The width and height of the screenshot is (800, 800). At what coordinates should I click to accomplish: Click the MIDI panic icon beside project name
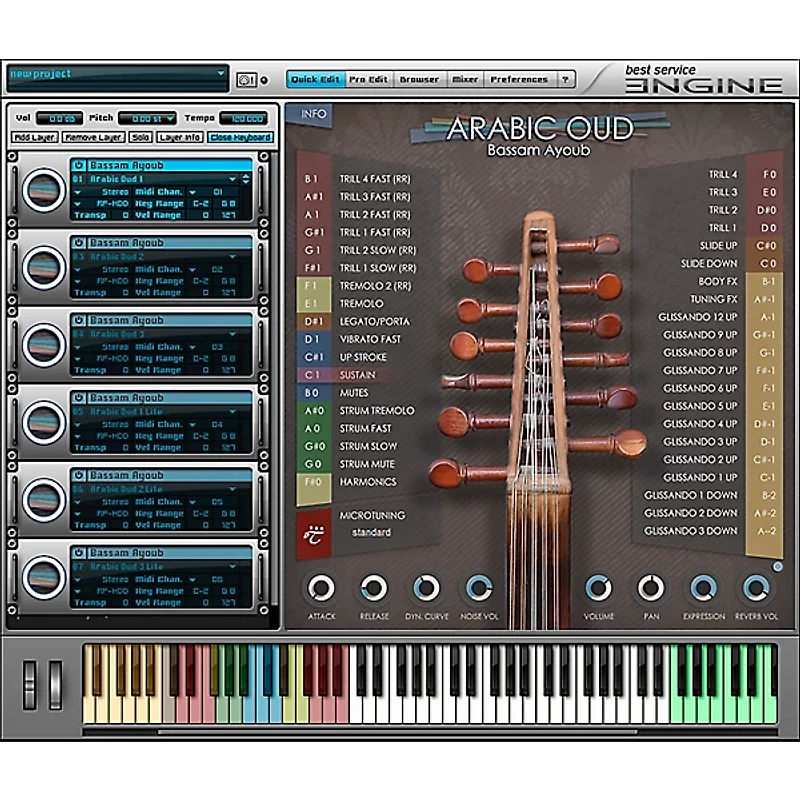pyautogui.click(x=246, y=80)
